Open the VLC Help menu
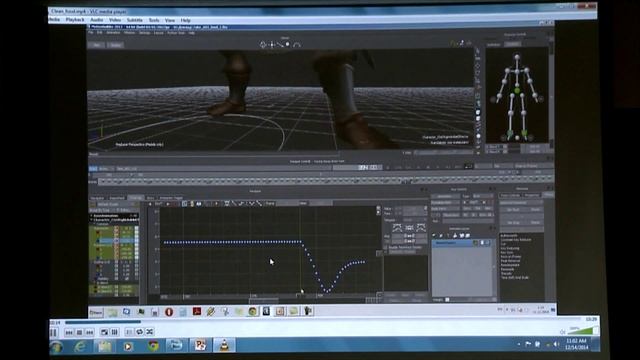 pyautogui.click(x=185, y=20)
